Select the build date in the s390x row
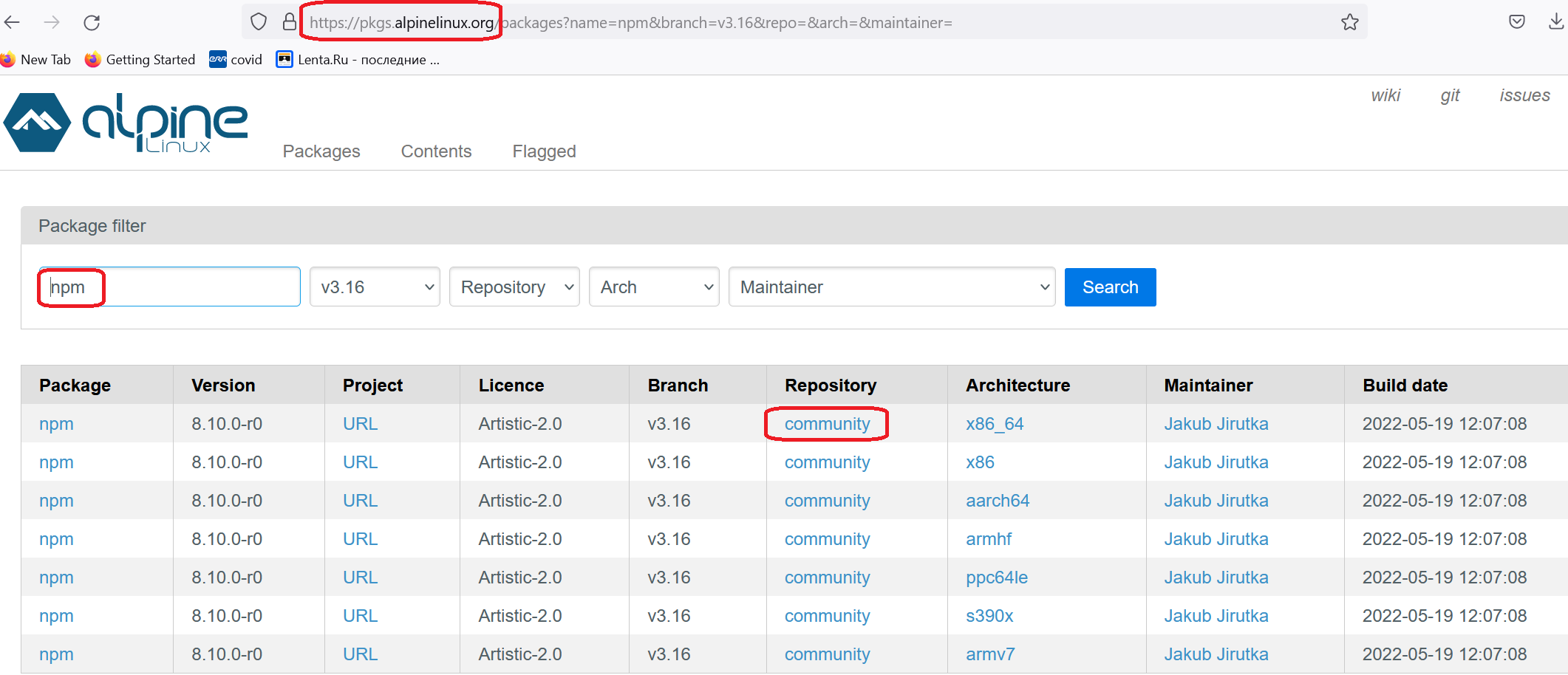1568x675 pixels. [x=1445, y=616]
